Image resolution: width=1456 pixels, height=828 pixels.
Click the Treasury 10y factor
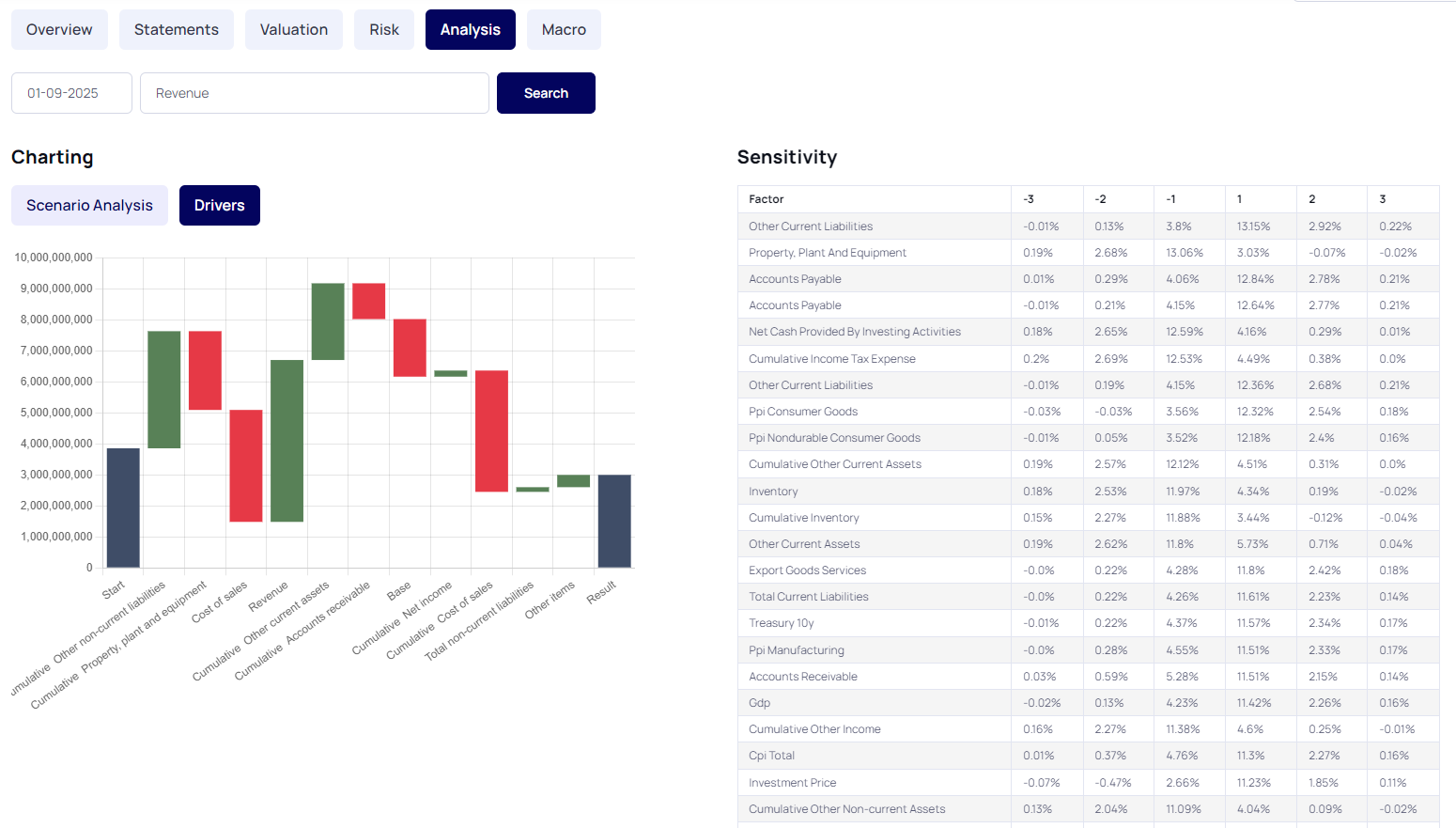tap(782, 623)
